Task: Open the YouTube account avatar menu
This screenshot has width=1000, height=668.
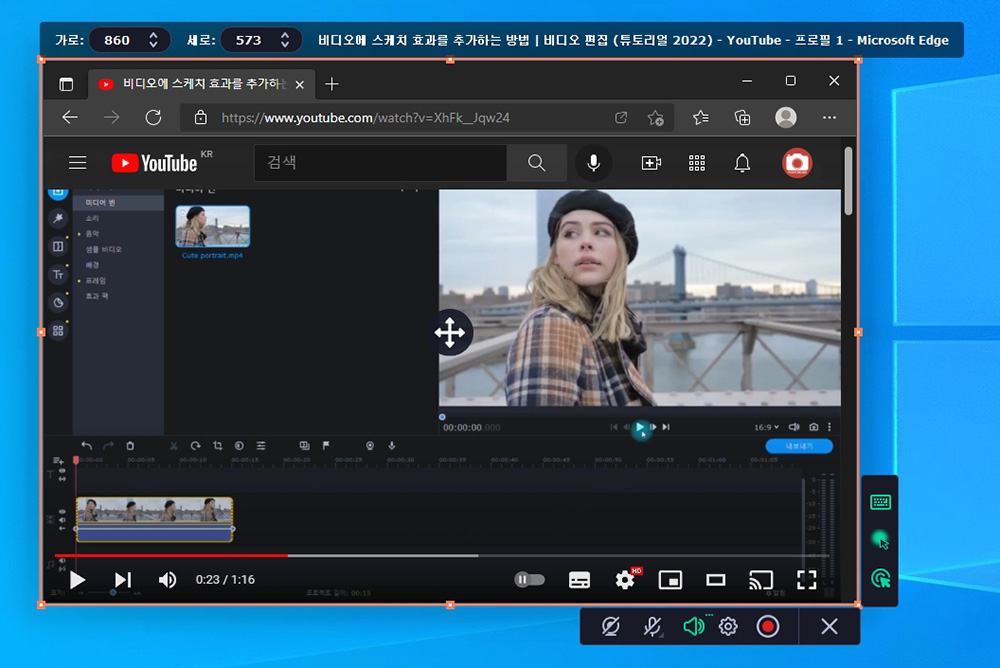Action: (x=797, y=163)
